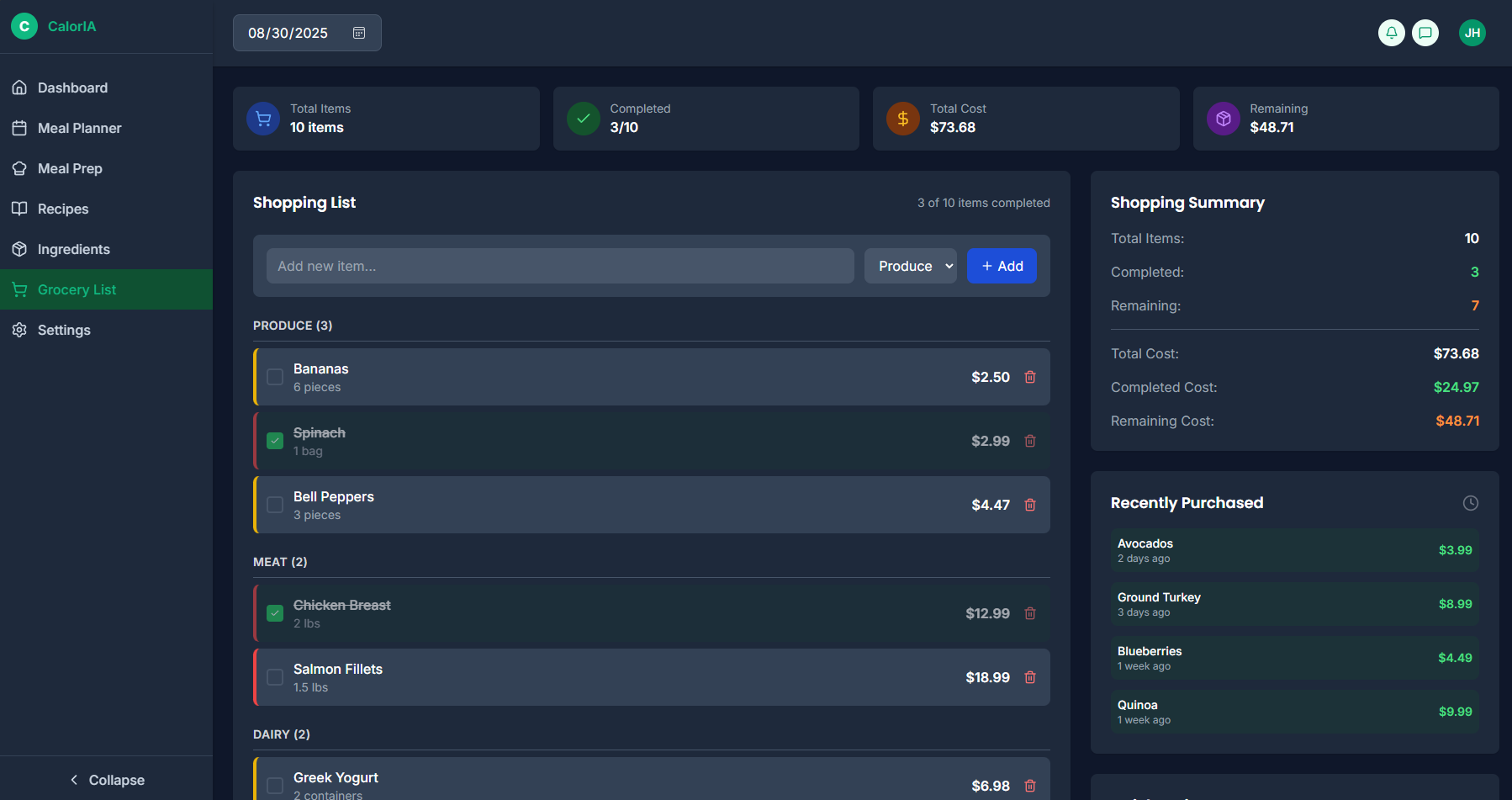Open the JH user avatar menu
1512x800 pixels.
(1472, 33)
